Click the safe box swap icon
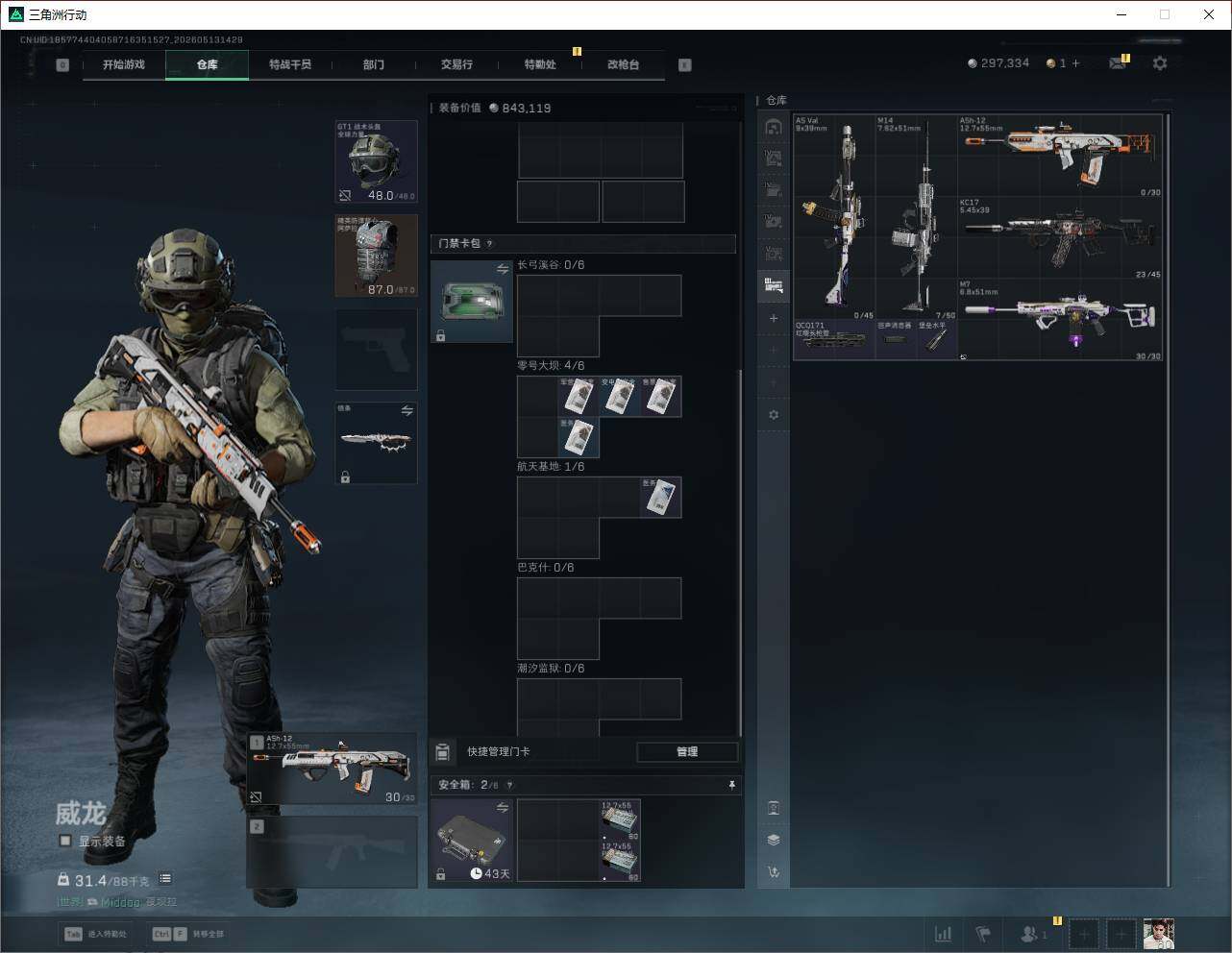1232x953 pixels. 502,808
